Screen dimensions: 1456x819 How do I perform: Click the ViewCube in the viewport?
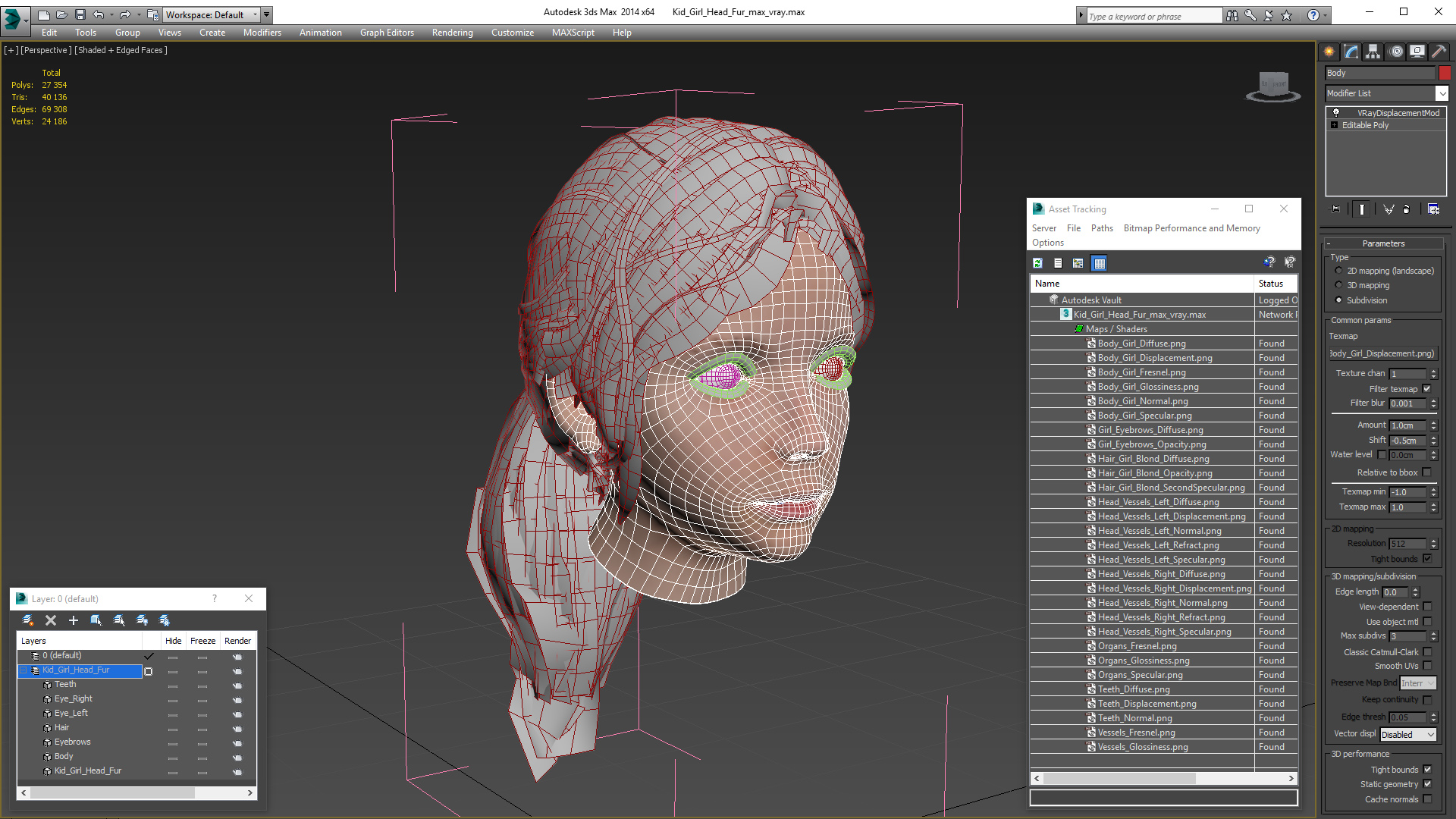tap(1273, 85)
